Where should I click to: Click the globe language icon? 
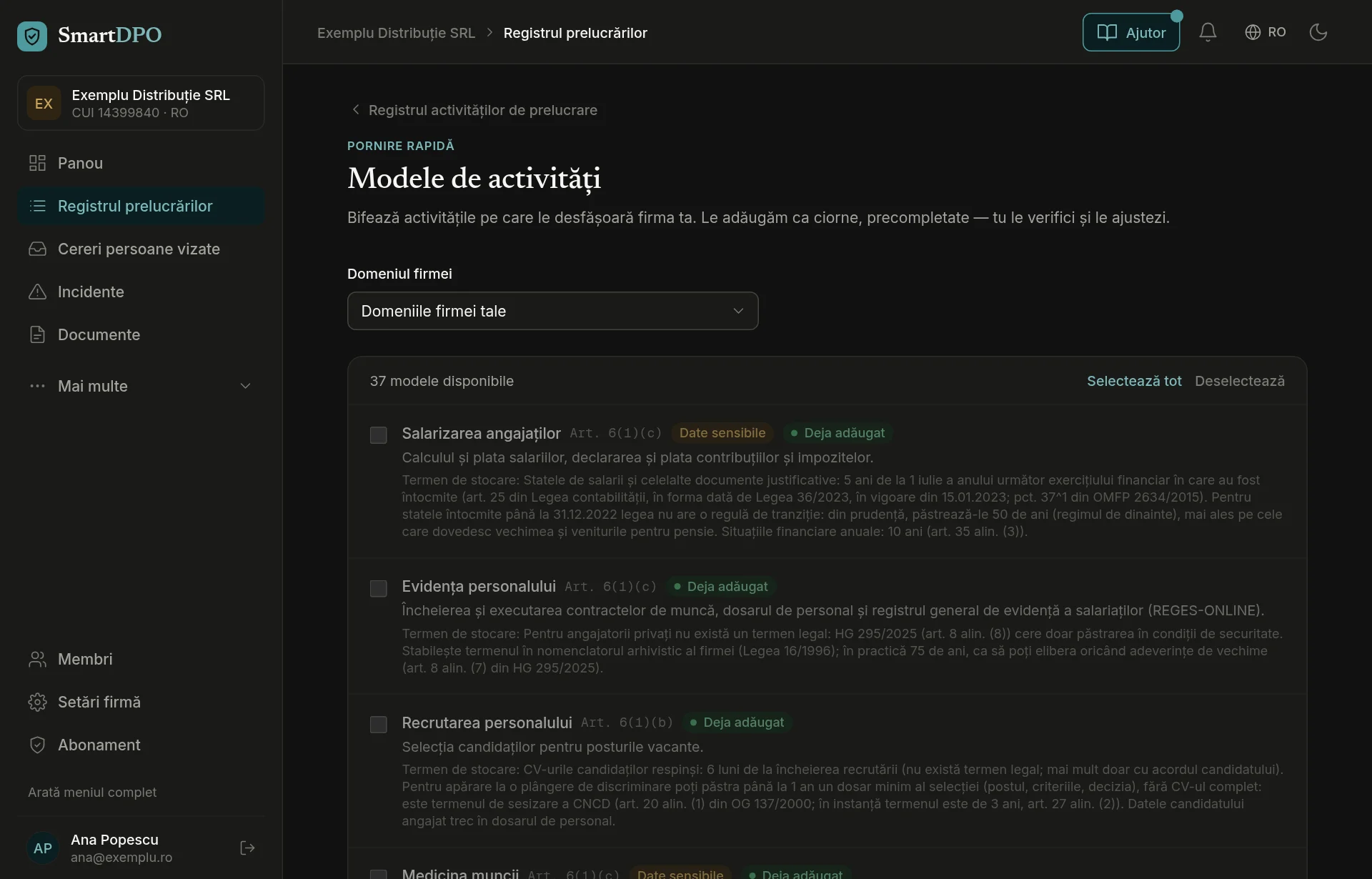1253,32
